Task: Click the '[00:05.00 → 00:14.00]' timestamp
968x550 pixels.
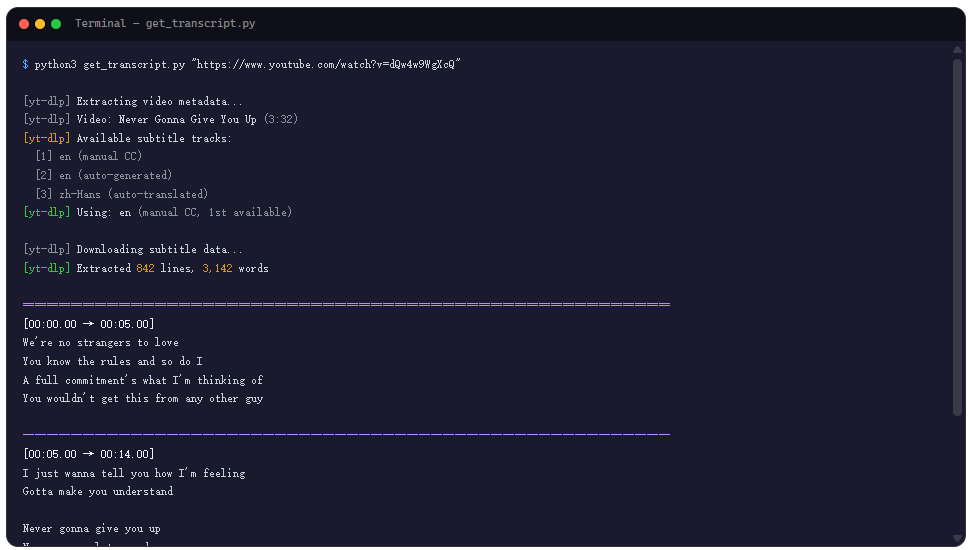Action: (x=88, y=454)
